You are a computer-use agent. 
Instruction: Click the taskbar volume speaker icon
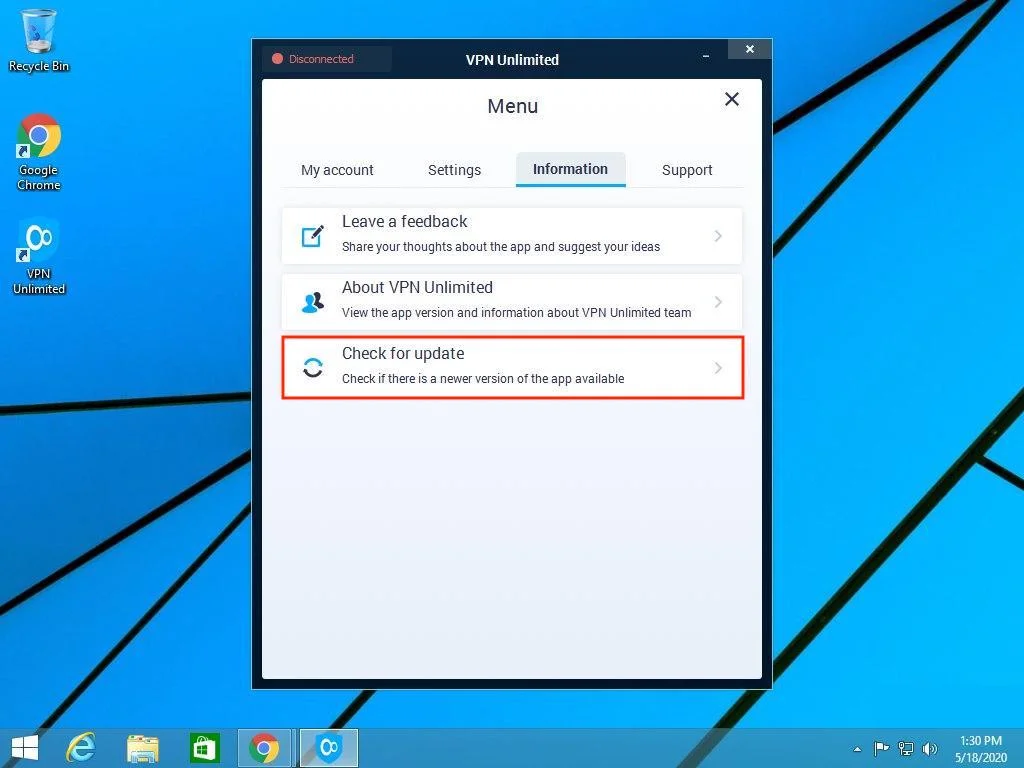[930, 748]
